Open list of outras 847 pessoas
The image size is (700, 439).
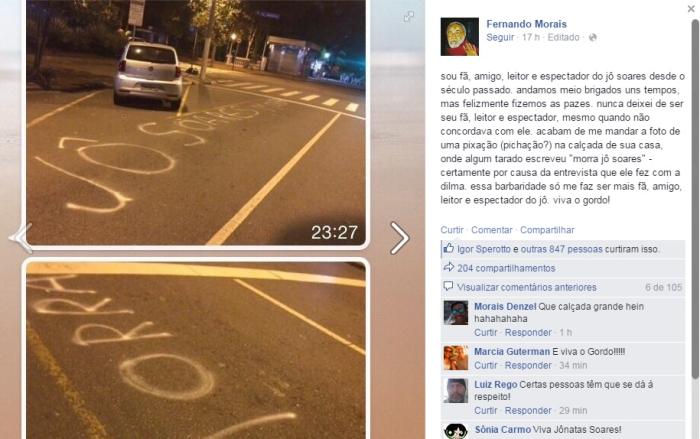click(x=562, y=249)
